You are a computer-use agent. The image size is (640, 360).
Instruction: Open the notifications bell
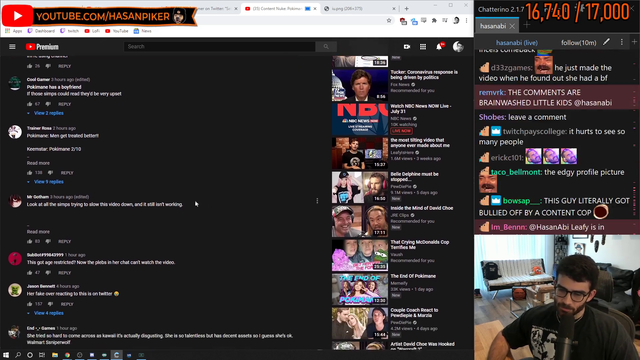[x=439, y=47]
